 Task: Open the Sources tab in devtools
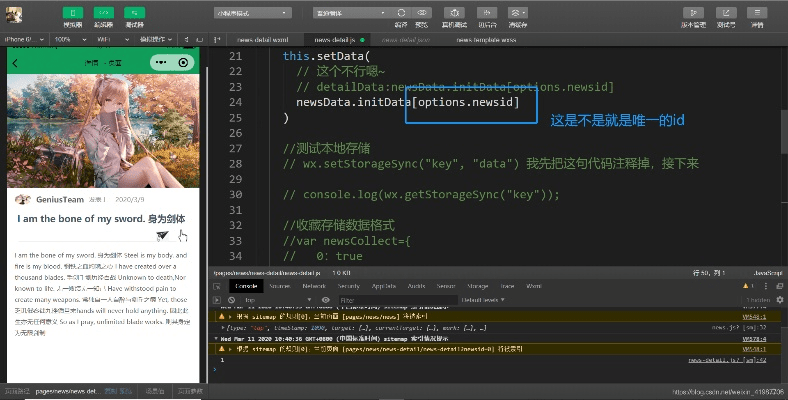(x=280, y=285)
